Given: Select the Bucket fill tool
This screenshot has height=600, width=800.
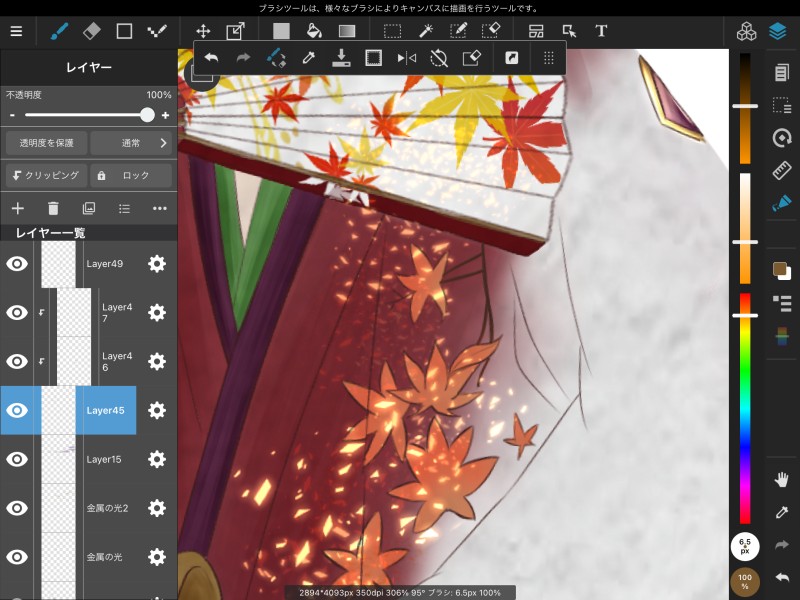Looking at the screenshot, I should [x=314, y=31].
